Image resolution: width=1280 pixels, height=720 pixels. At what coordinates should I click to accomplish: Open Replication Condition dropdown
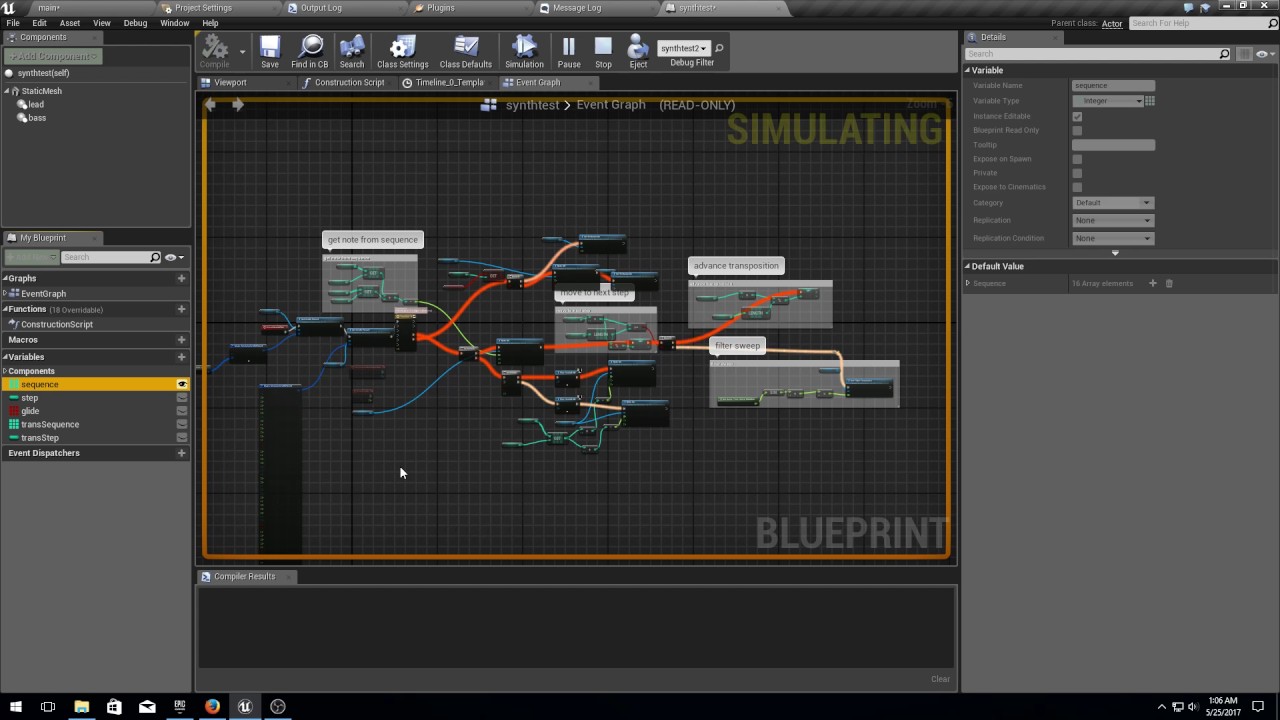click(x=1113, y=238)
